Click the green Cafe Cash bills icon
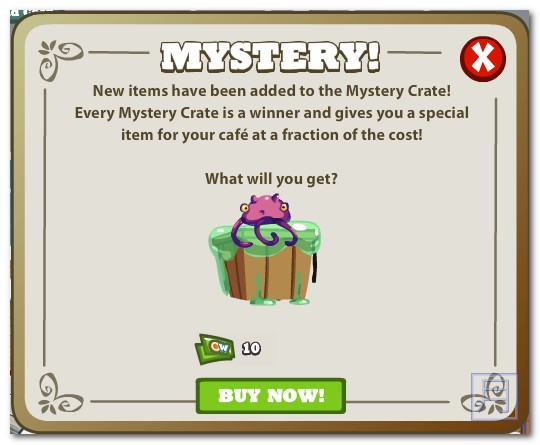Viewport: 540px width, 445px height. point(215,349)
